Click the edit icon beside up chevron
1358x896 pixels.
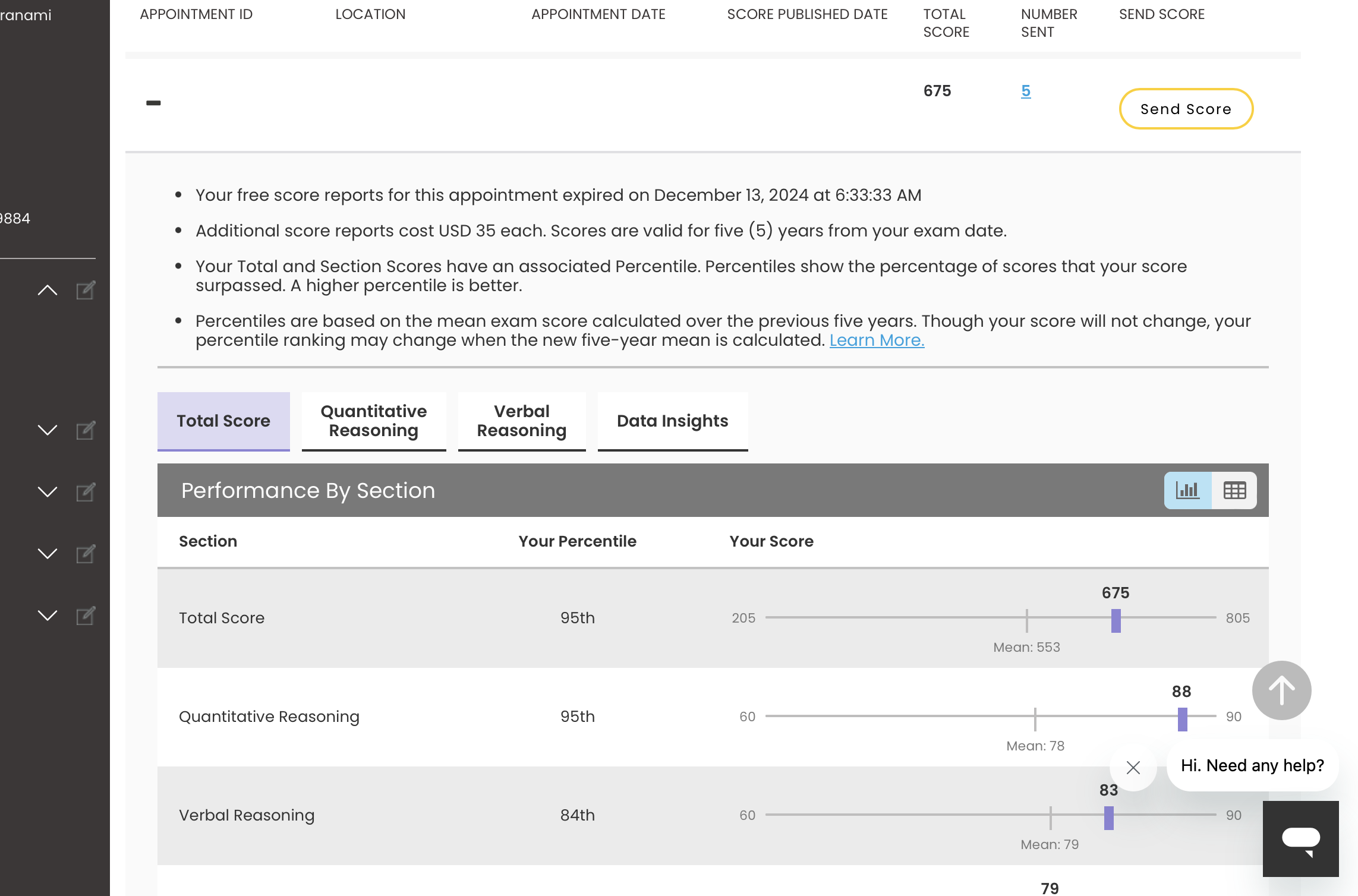(86, 290)
